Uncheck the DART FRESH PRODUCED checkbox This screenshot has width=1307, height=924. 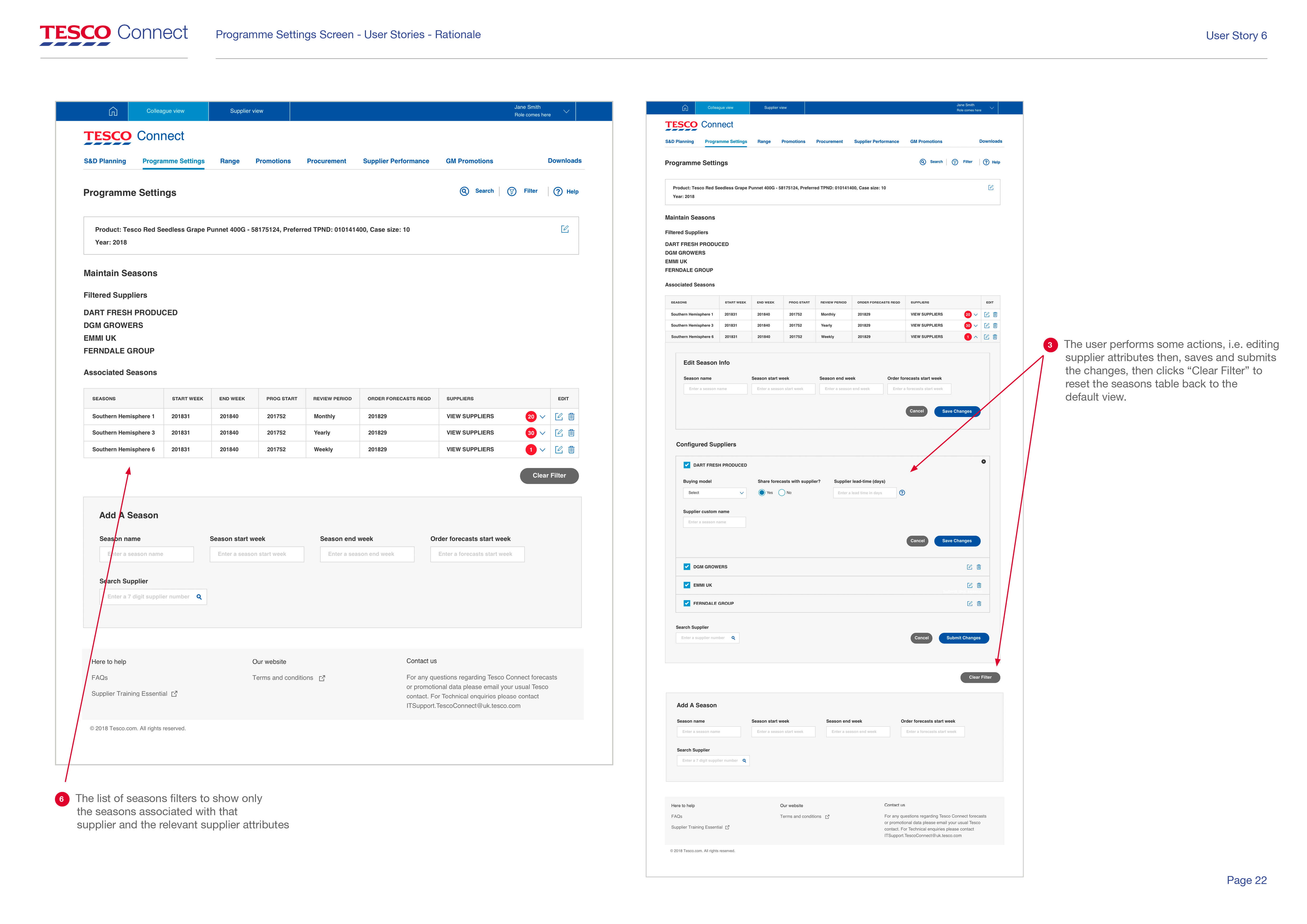tap(687, 465)
